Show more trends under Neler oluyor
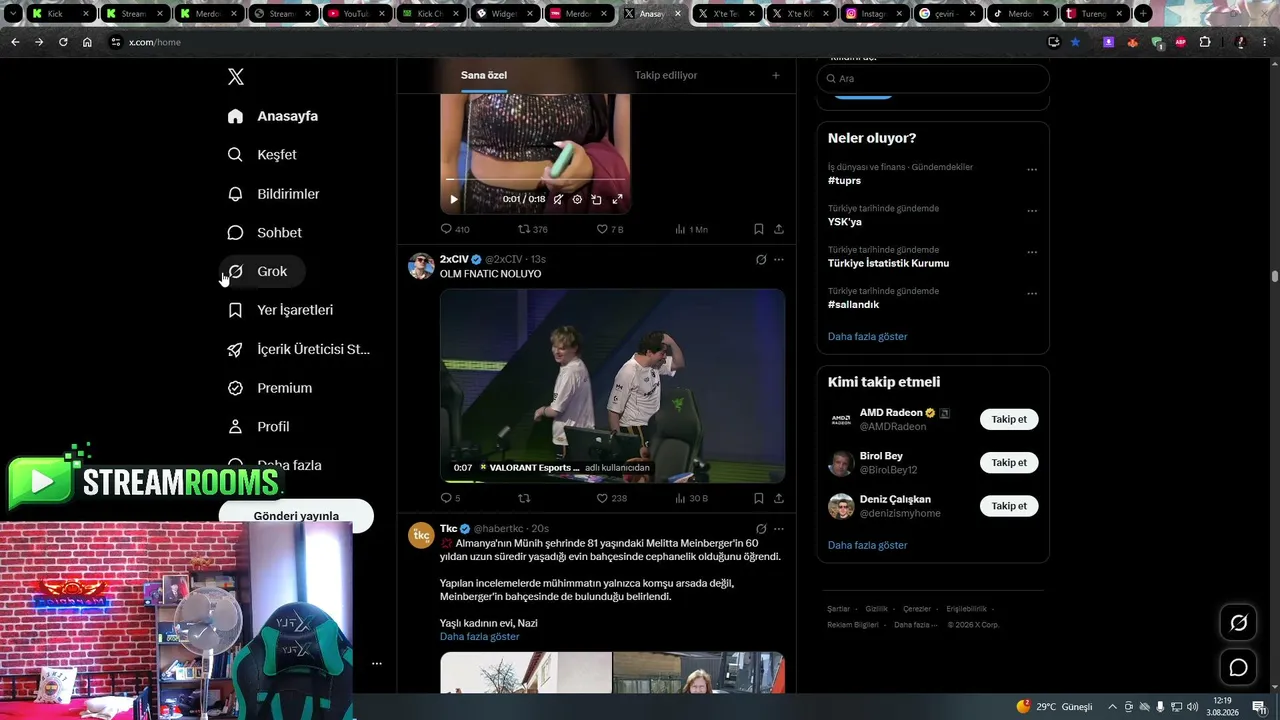Viewport: 1280px width, 720px height. tap(868, 337)
